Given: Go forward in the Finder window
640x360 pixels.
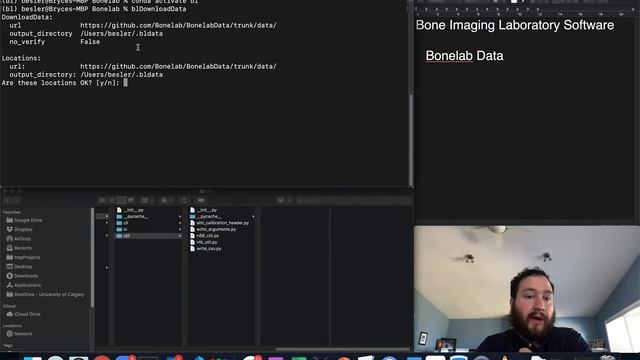Looking at the screenshot, I should coord(16,200).
